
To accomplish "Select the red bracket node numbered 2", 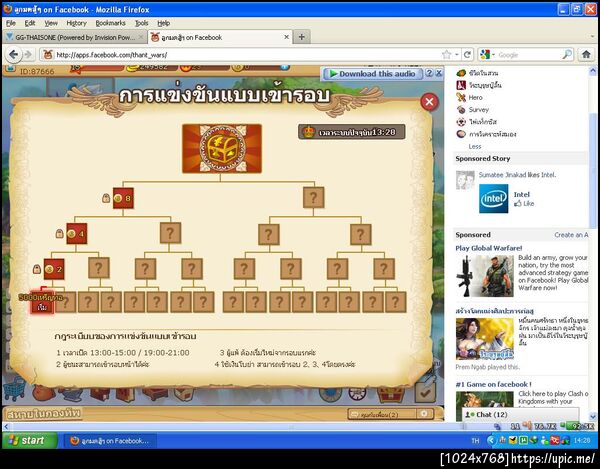I will (54, 269).
